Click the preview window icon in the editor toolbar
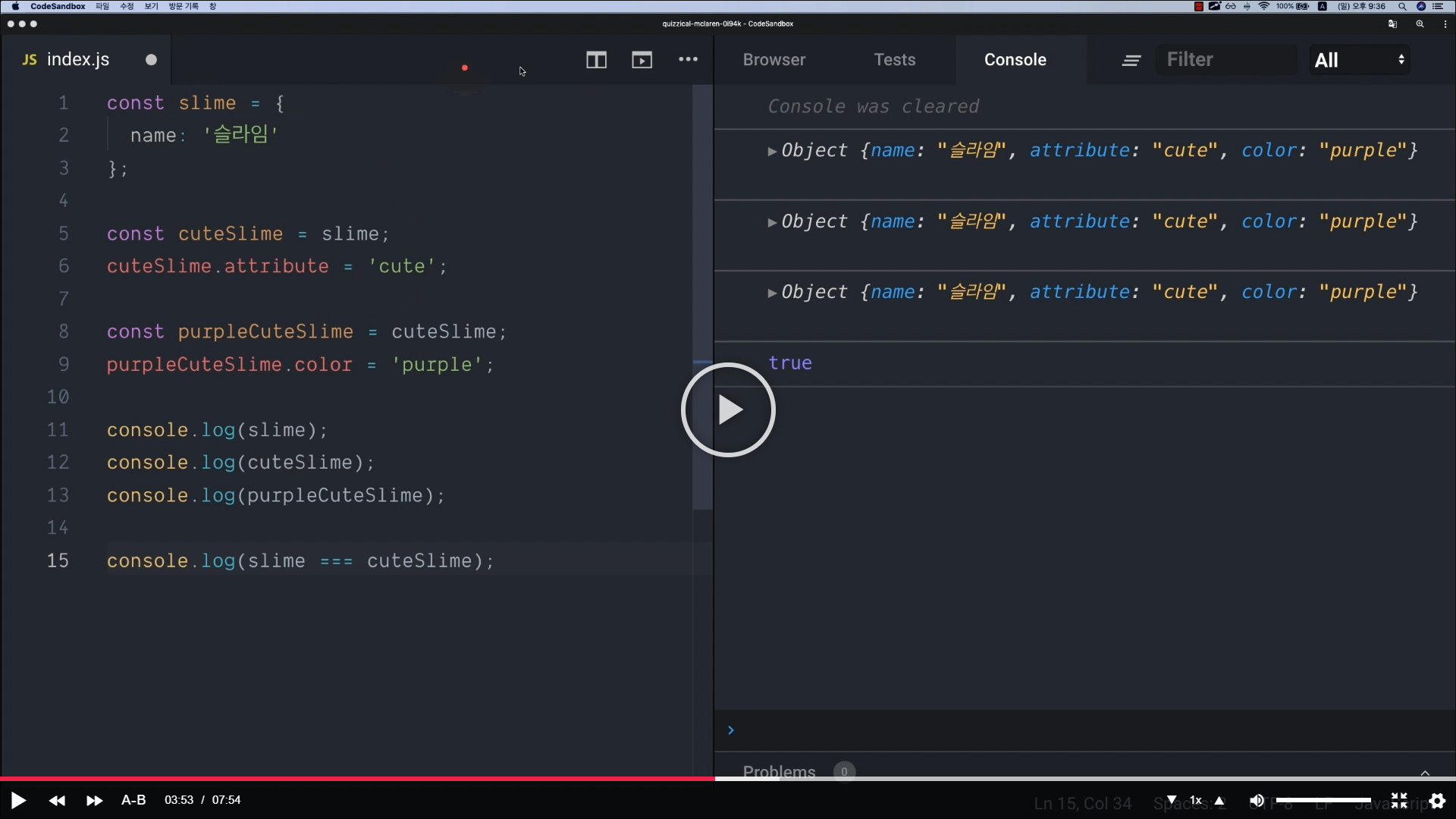Viewport: 1456px width, 819px height. 642,60
